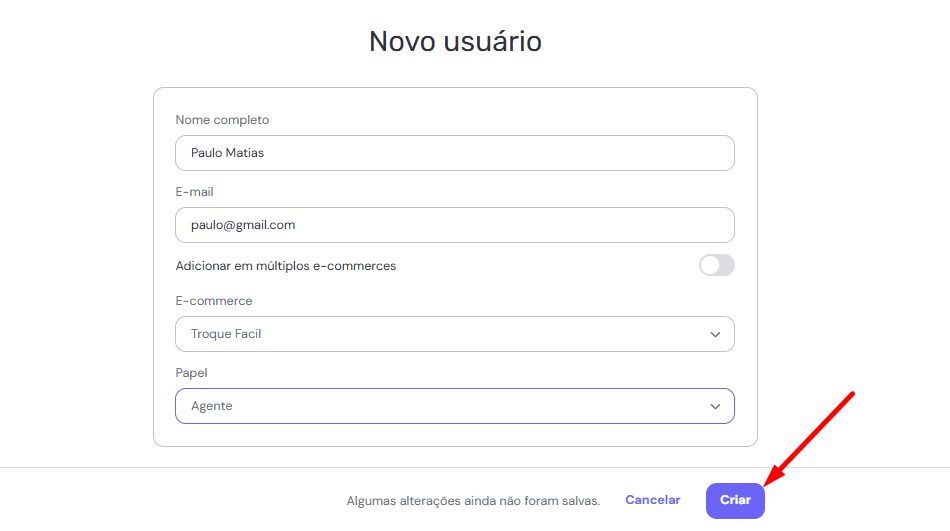Select the 'Troque Facil' e-commerce value

[x=226, y=334]
